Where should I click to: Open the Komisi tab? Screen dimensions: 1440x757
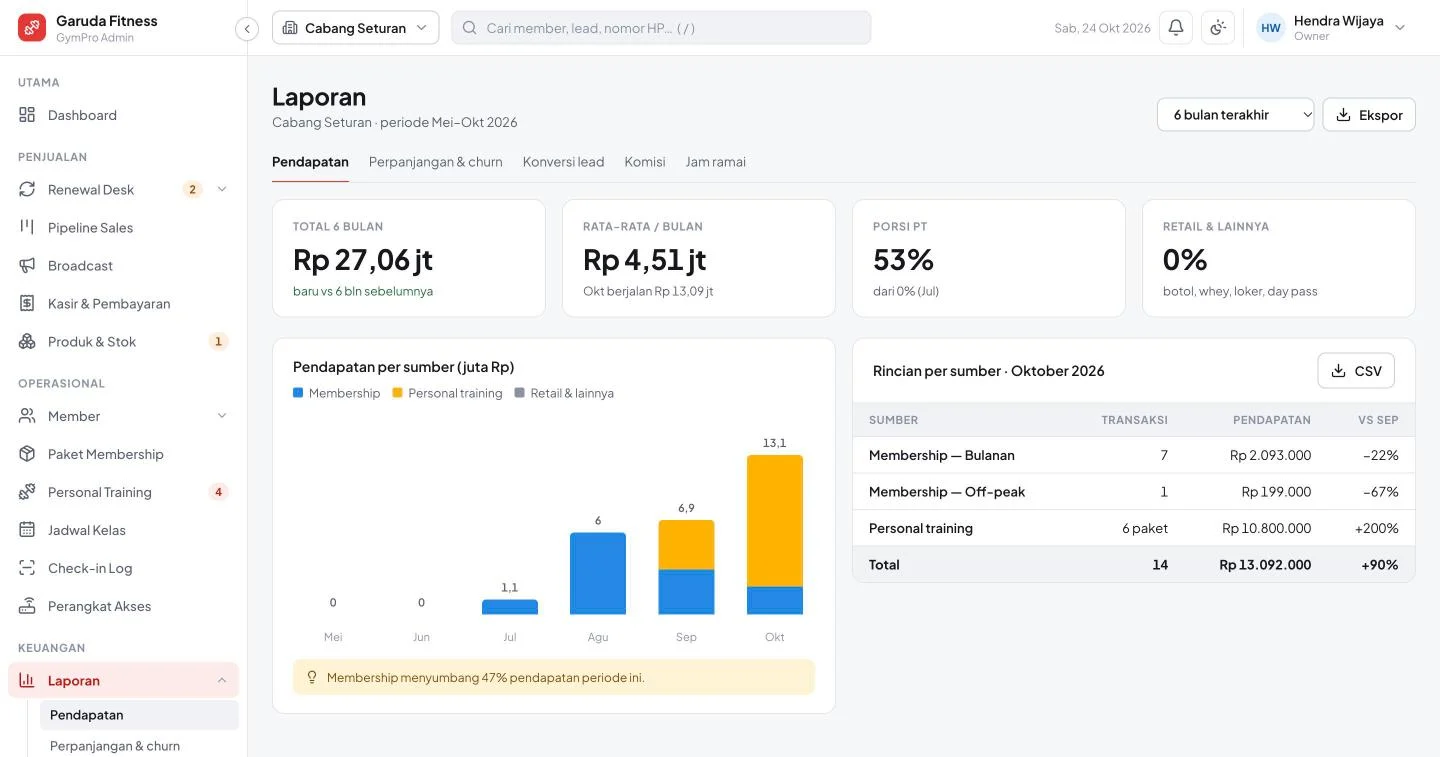[645, 162]
